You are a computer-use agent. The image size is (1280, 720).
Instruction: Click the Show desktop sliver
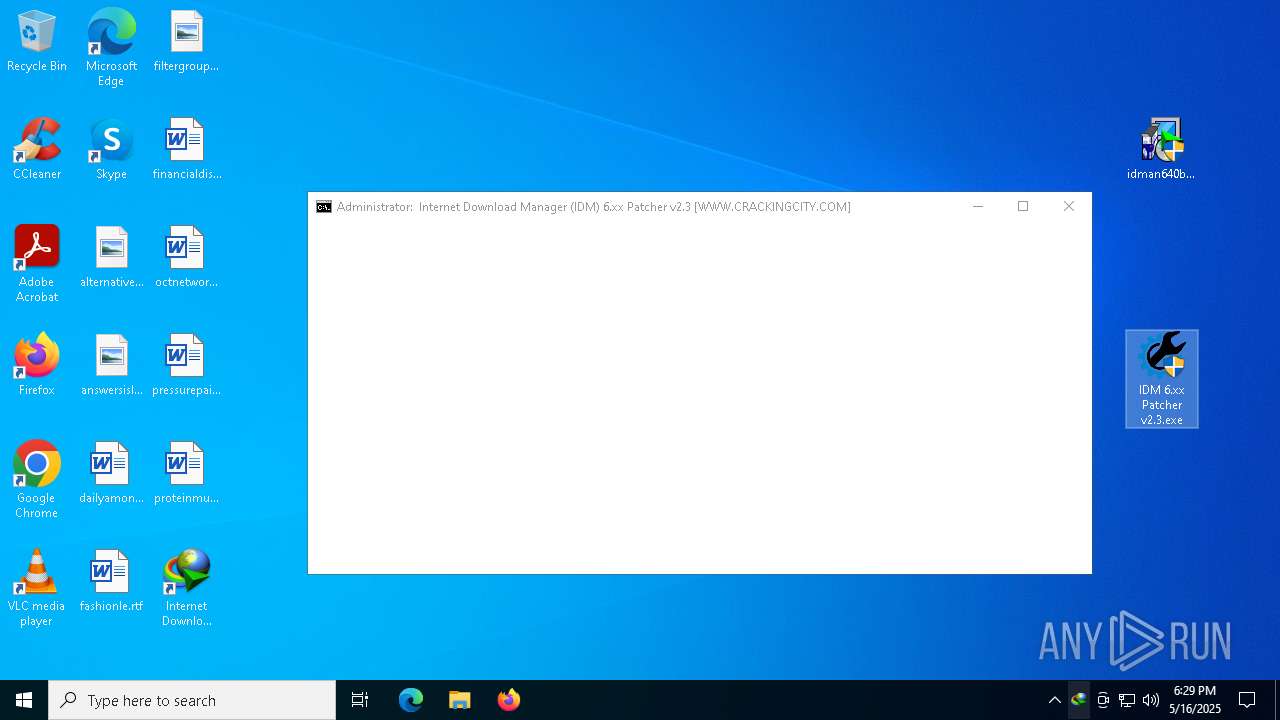click(1277, 700)
